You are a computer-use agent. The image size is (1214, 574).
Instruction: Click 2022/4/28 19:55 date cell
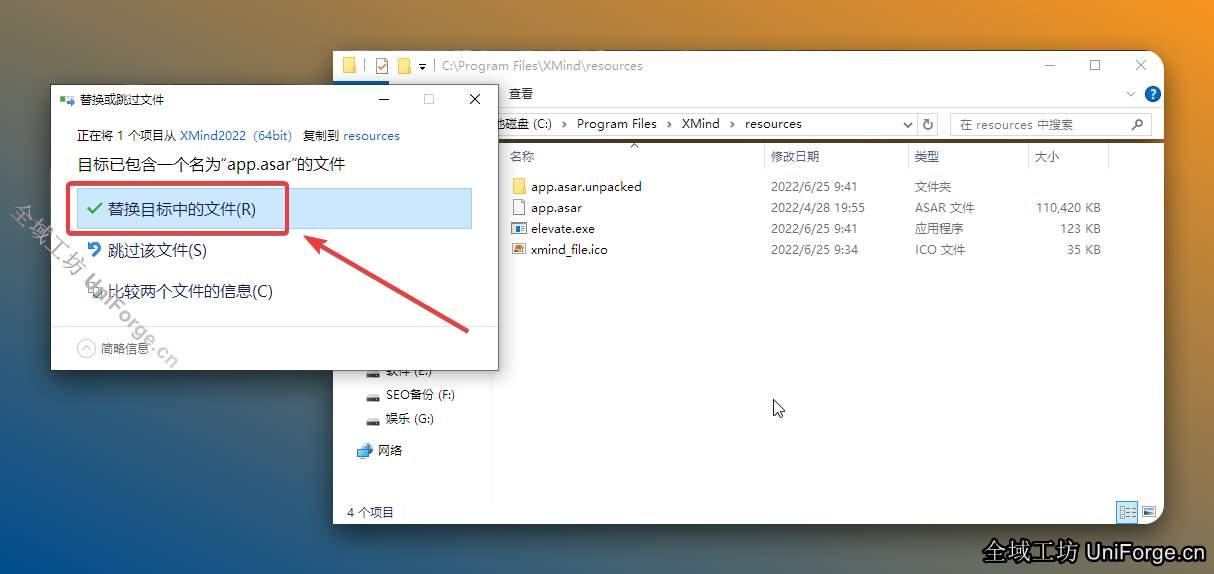tap(817, 208)
